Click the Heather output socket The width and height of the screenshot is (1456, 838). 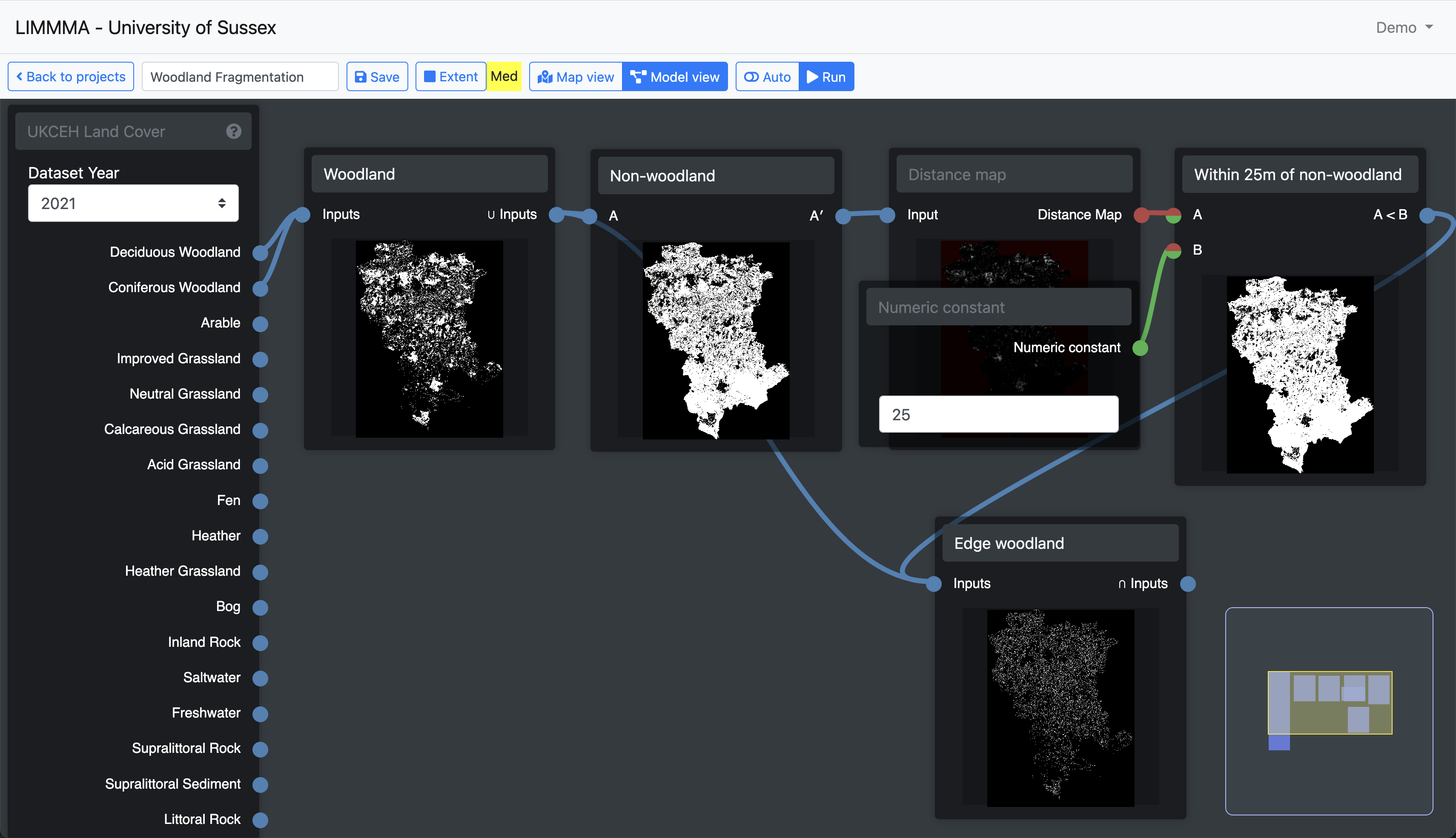pyautogui.click(x=261, y=537)
